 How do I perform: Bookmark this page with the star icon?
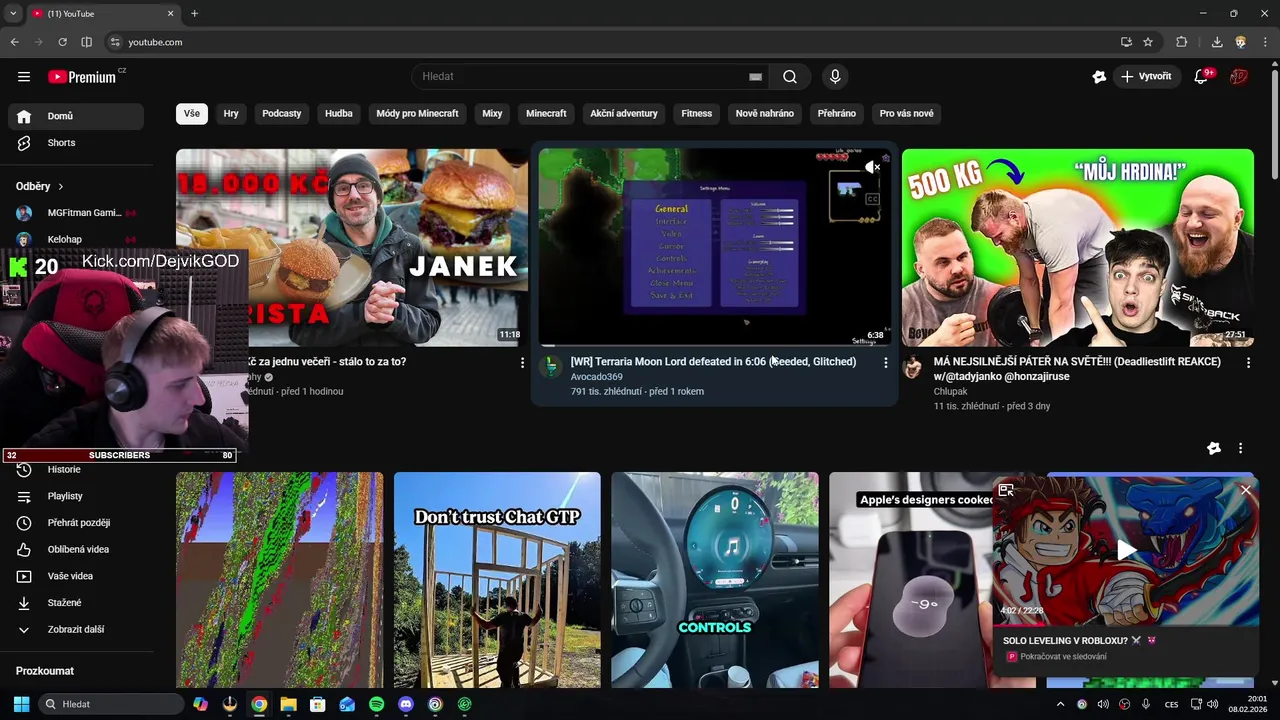coord(1148,42)
